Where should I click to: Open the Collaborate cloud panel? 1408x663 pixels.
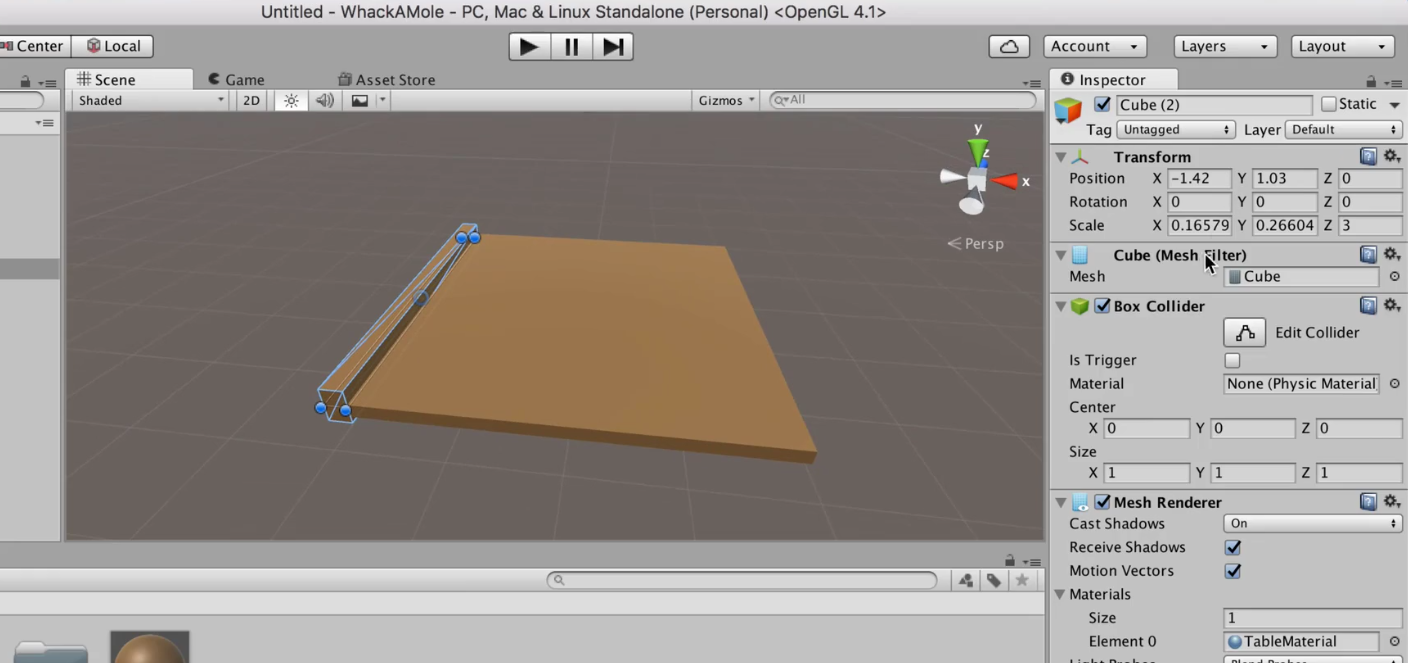click(x=1008, y=46)
